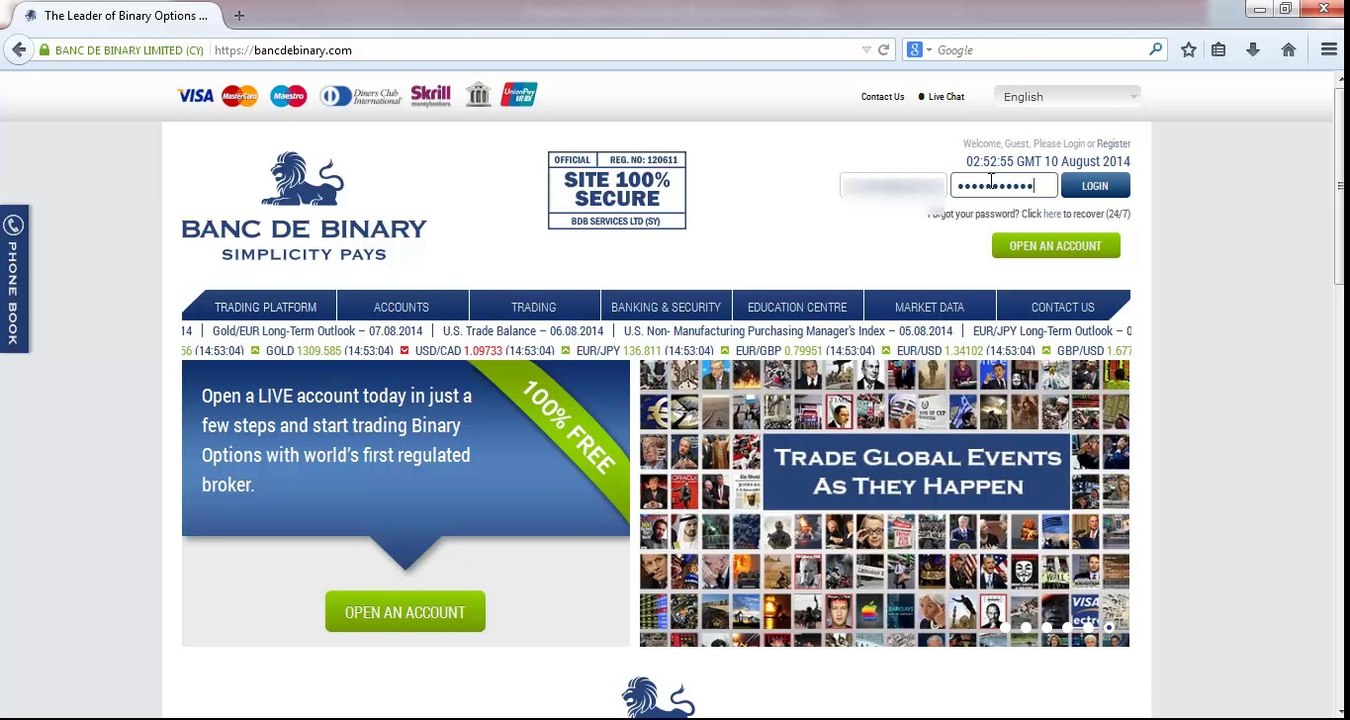Focus the Google search box
The height and width of the screenshot is (720, 1350).
click(1040, 50)
